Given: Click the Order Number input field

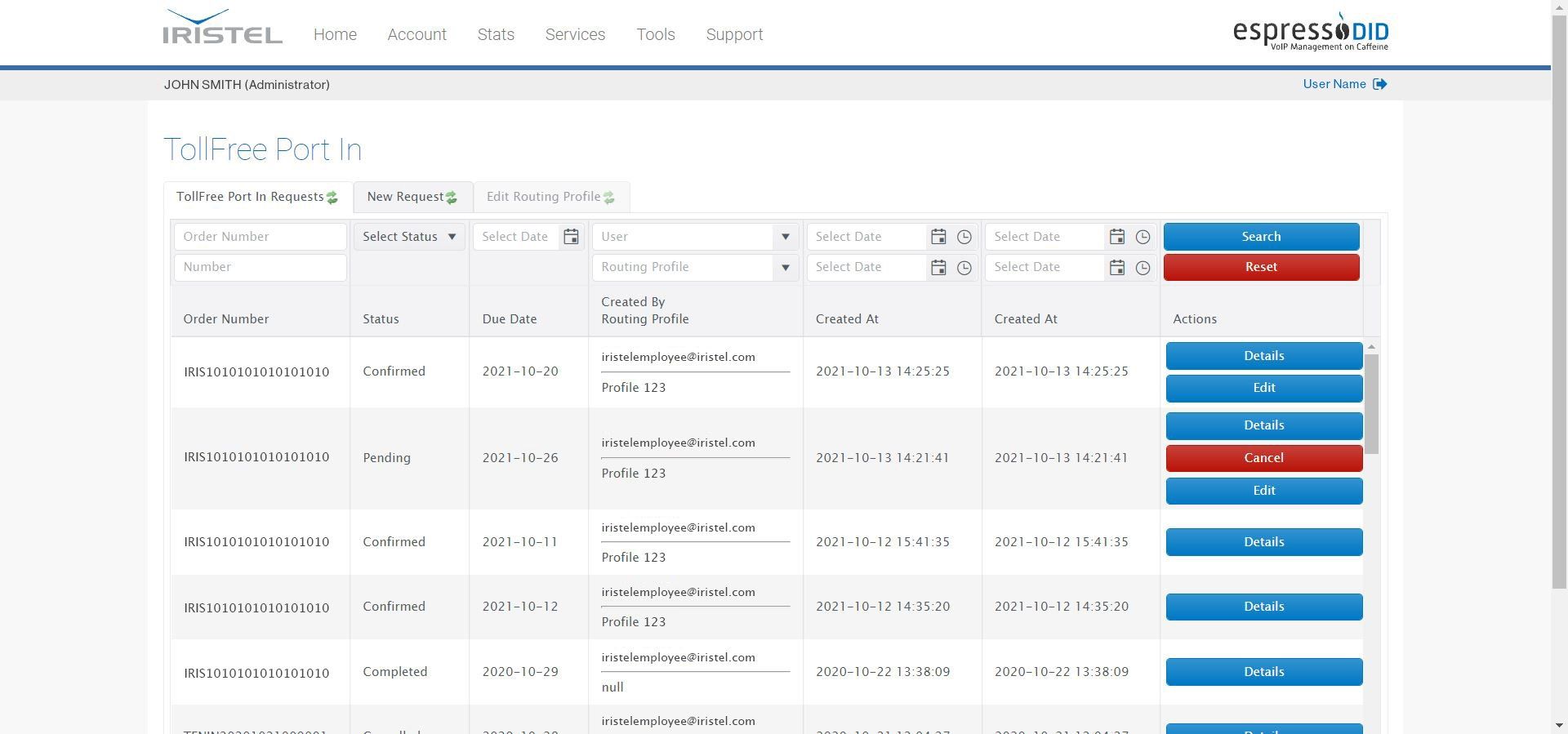Looking at the screenshot, I should point(260,237).
